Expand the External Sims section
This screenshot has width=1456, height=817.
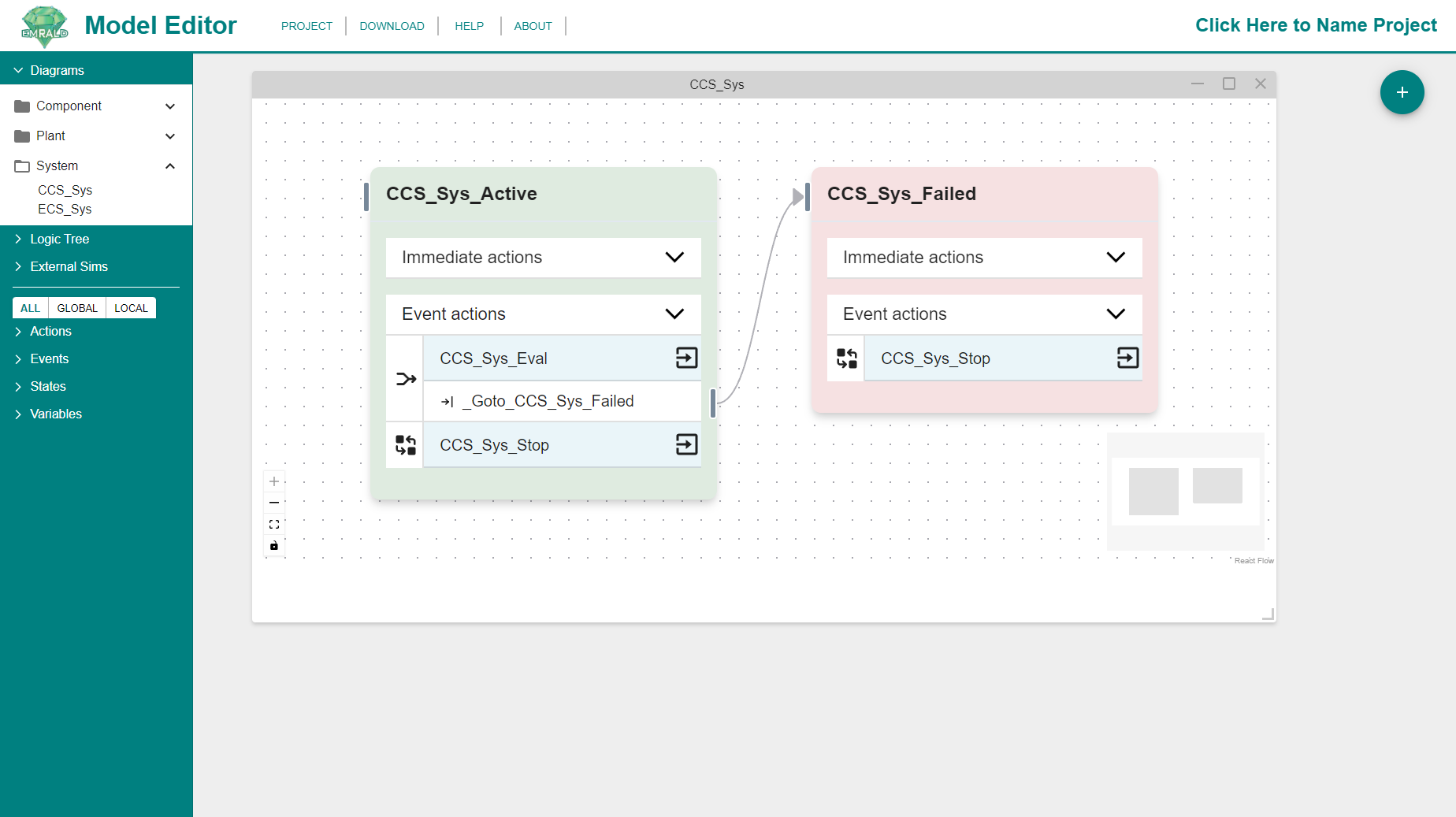(x=18, y=266)
